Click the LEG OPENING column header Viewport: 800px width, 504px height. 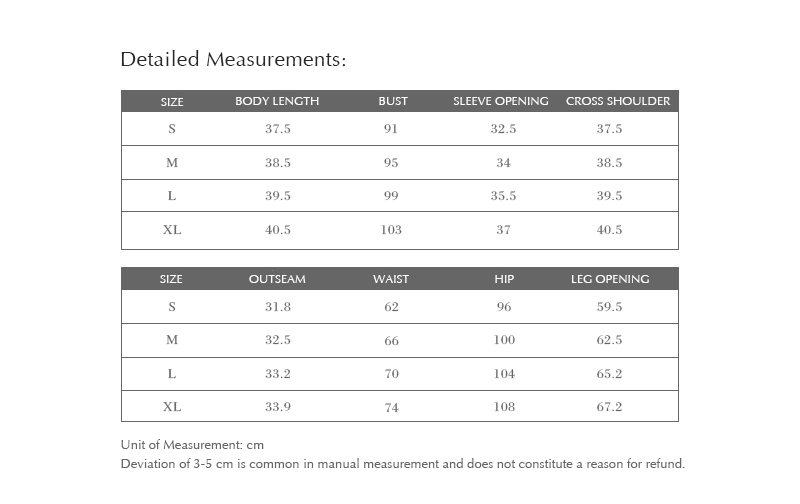(x=610, y=279)
